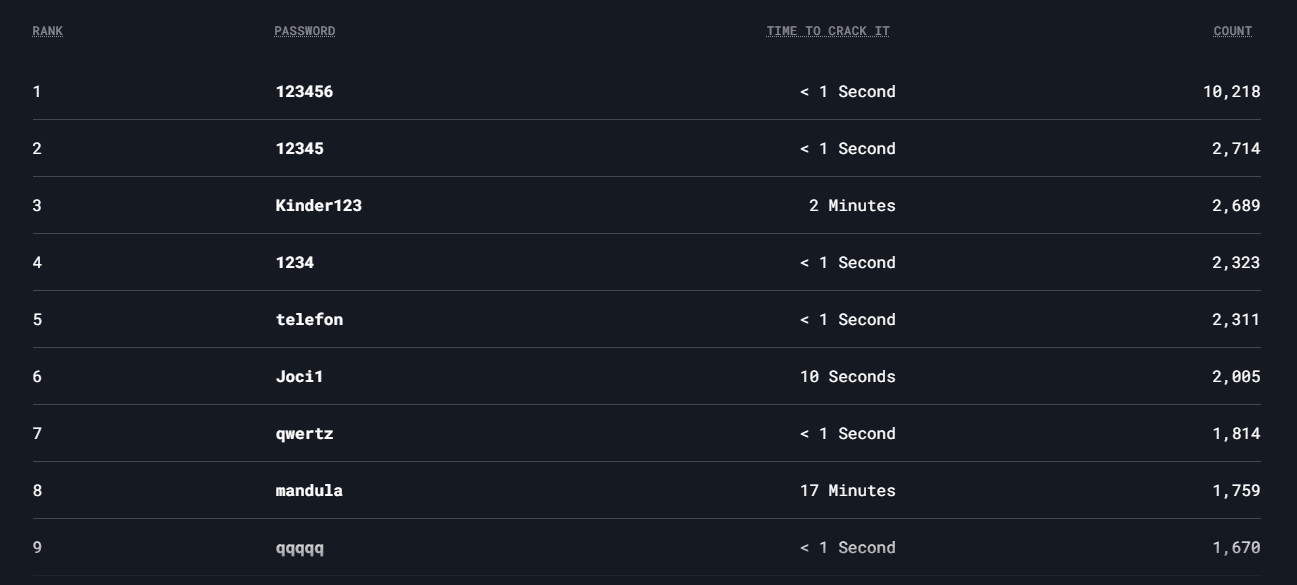
Task: Select the qqqqq password
Action: (x=299, y=548)
